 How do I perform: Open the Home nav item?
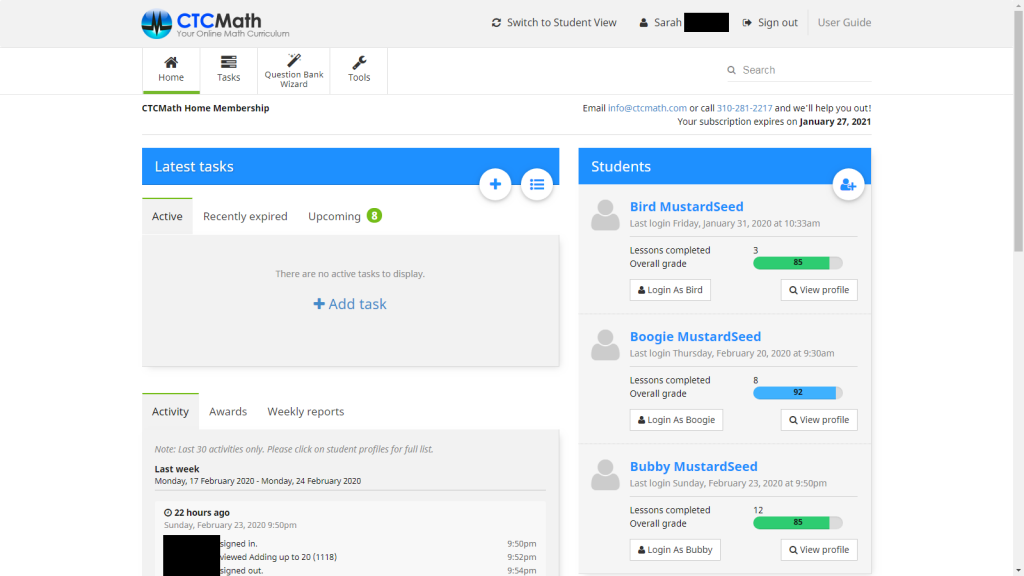171,70
